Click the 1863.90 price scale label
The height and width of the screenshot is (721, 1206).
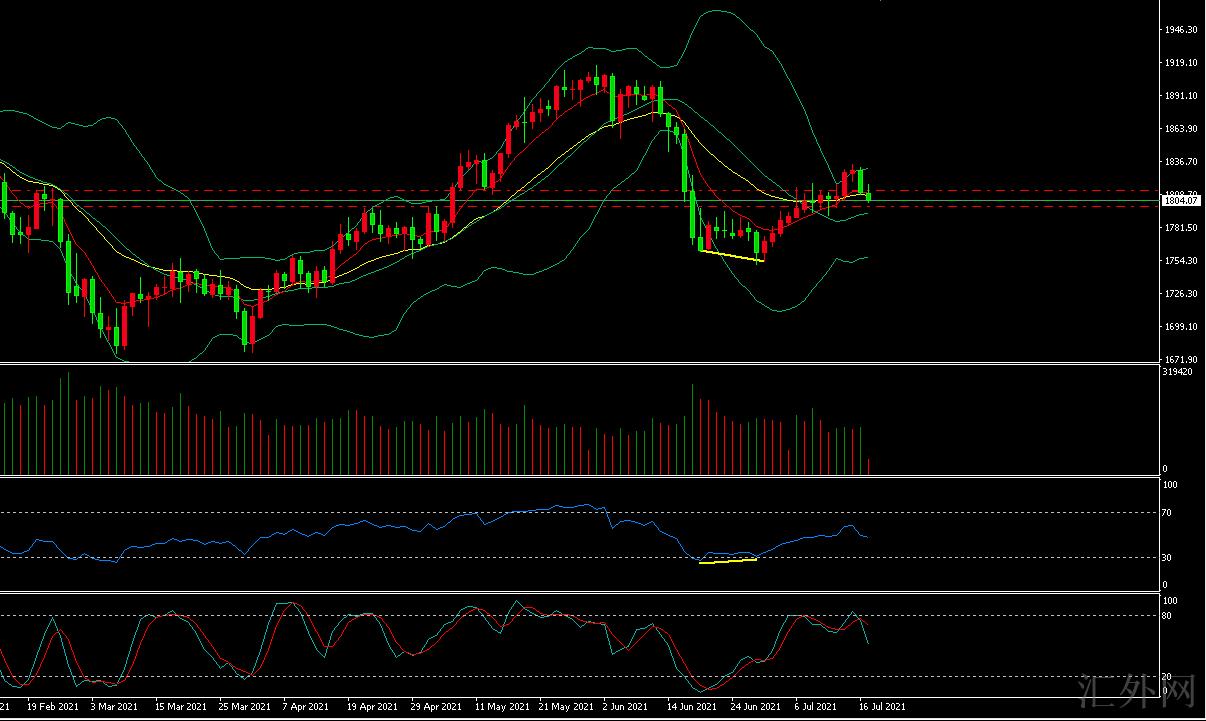(x=1181, y=129)
